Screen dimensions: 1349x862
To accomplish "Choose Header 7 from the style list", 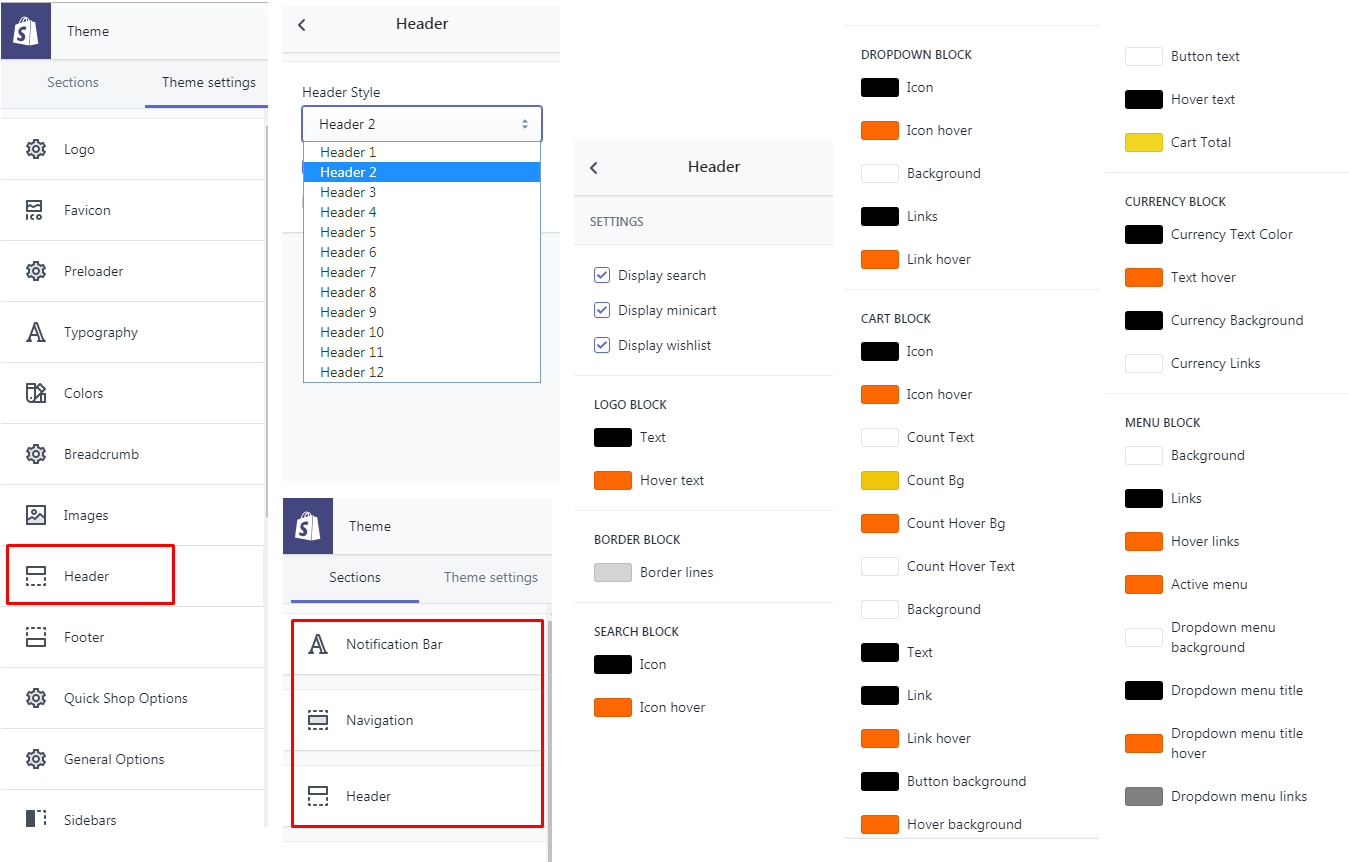I will (x=422, y=272).
